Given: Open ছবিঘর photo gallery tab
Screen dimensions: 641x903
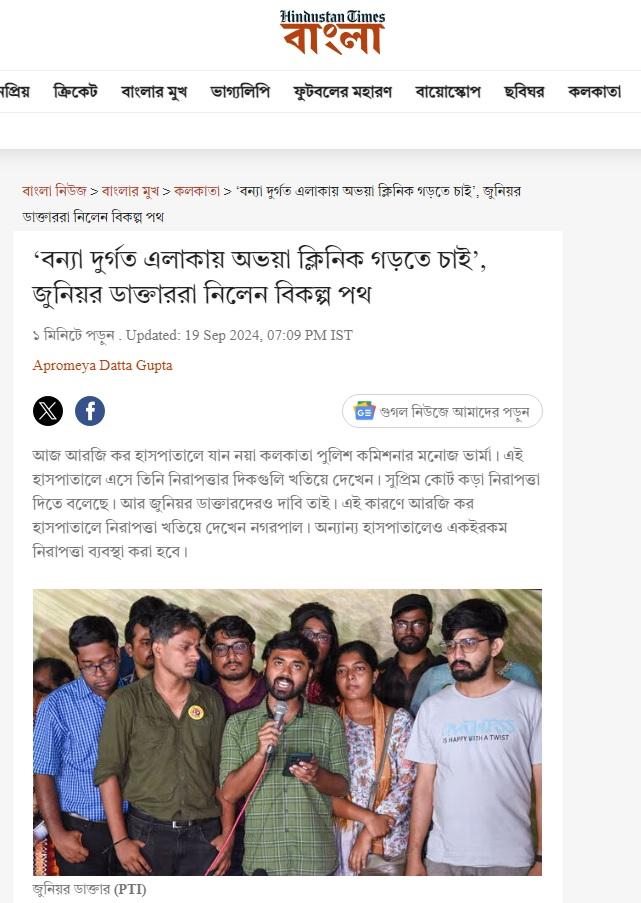Looking at the screenshot, I should (524, 92).
